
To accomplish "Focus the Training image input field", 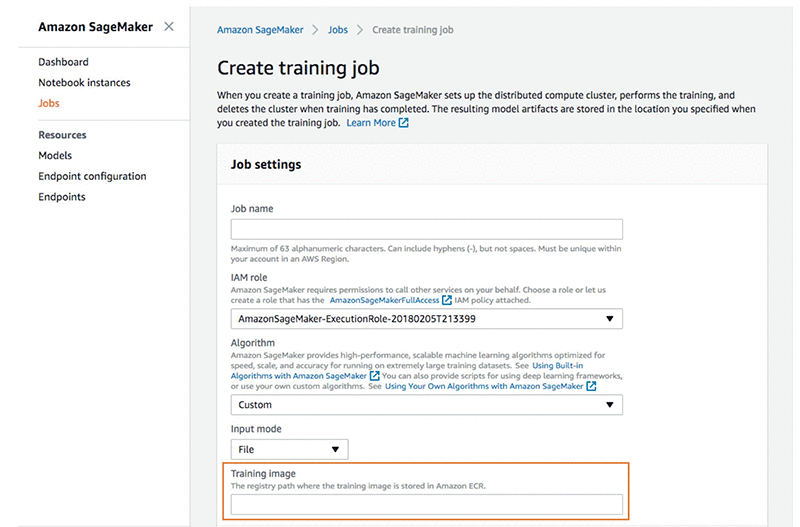I will point(427,505).
